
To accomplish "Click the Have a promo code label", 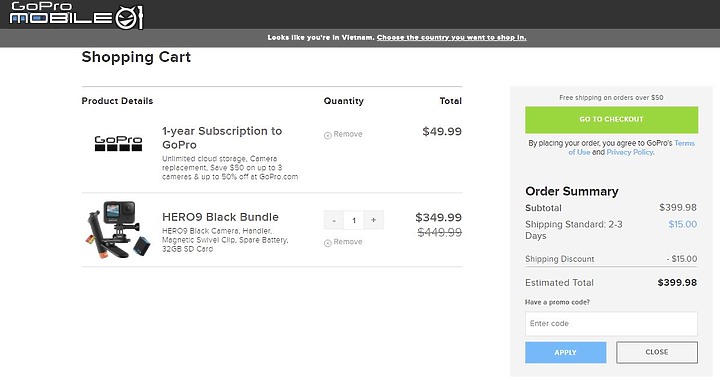I will coord(557,302).
